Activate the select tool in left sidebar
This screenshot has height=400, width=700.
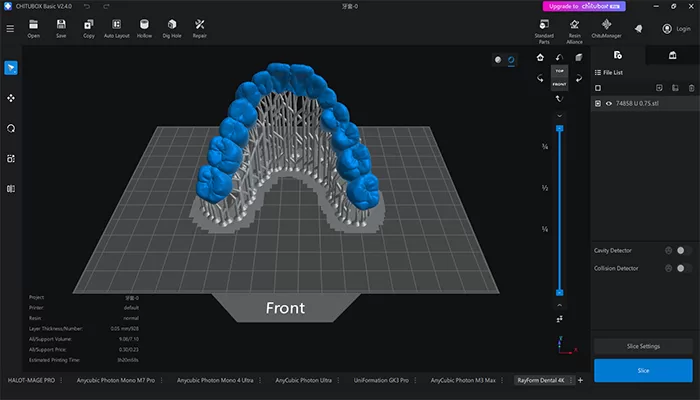pyautogui.click(x=11, y=68)
